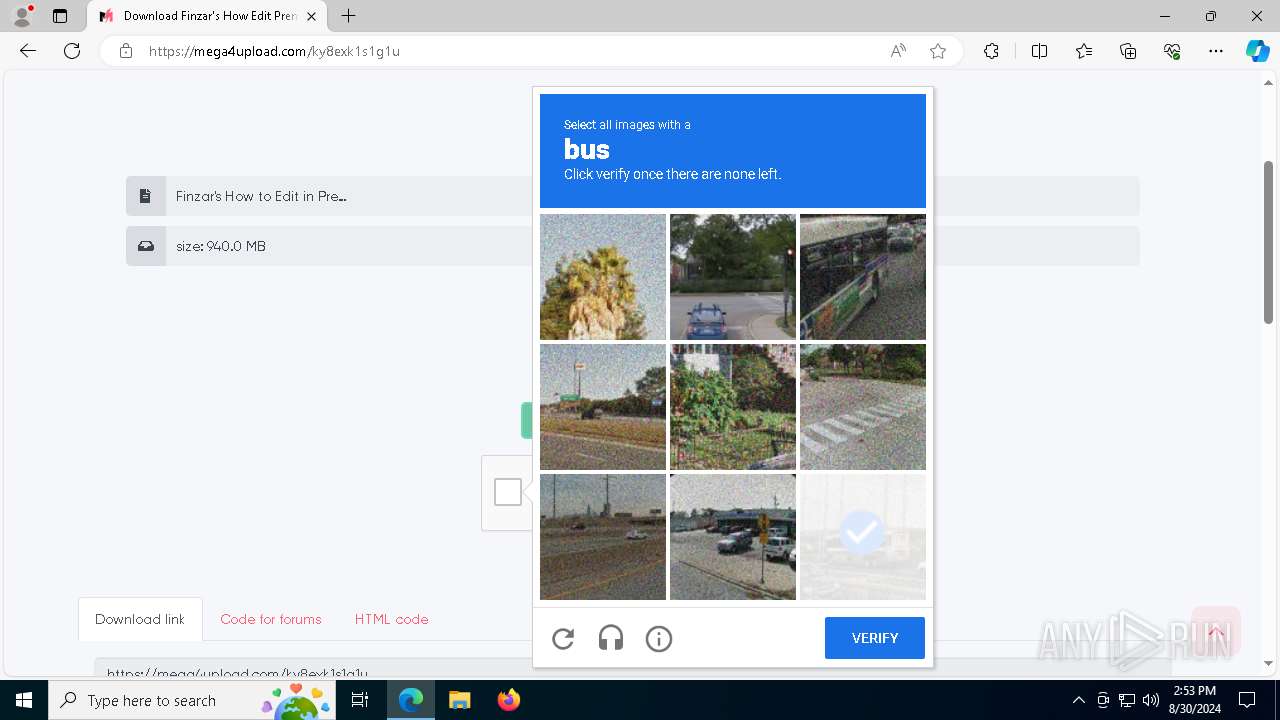1280x720 pixels.
Task: Select the bus image tile
Action: click(863, 277)
